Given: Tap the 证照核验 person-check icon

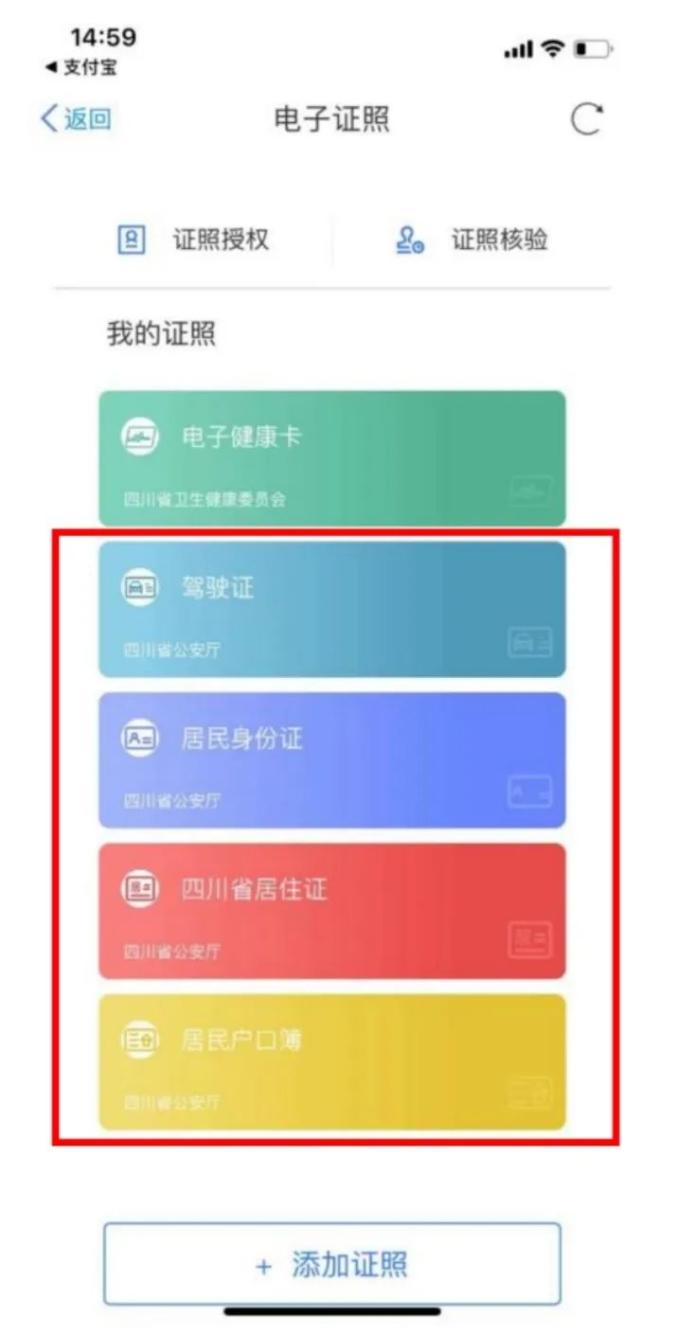Looking at the screenshot, I should tap(410, 241).
